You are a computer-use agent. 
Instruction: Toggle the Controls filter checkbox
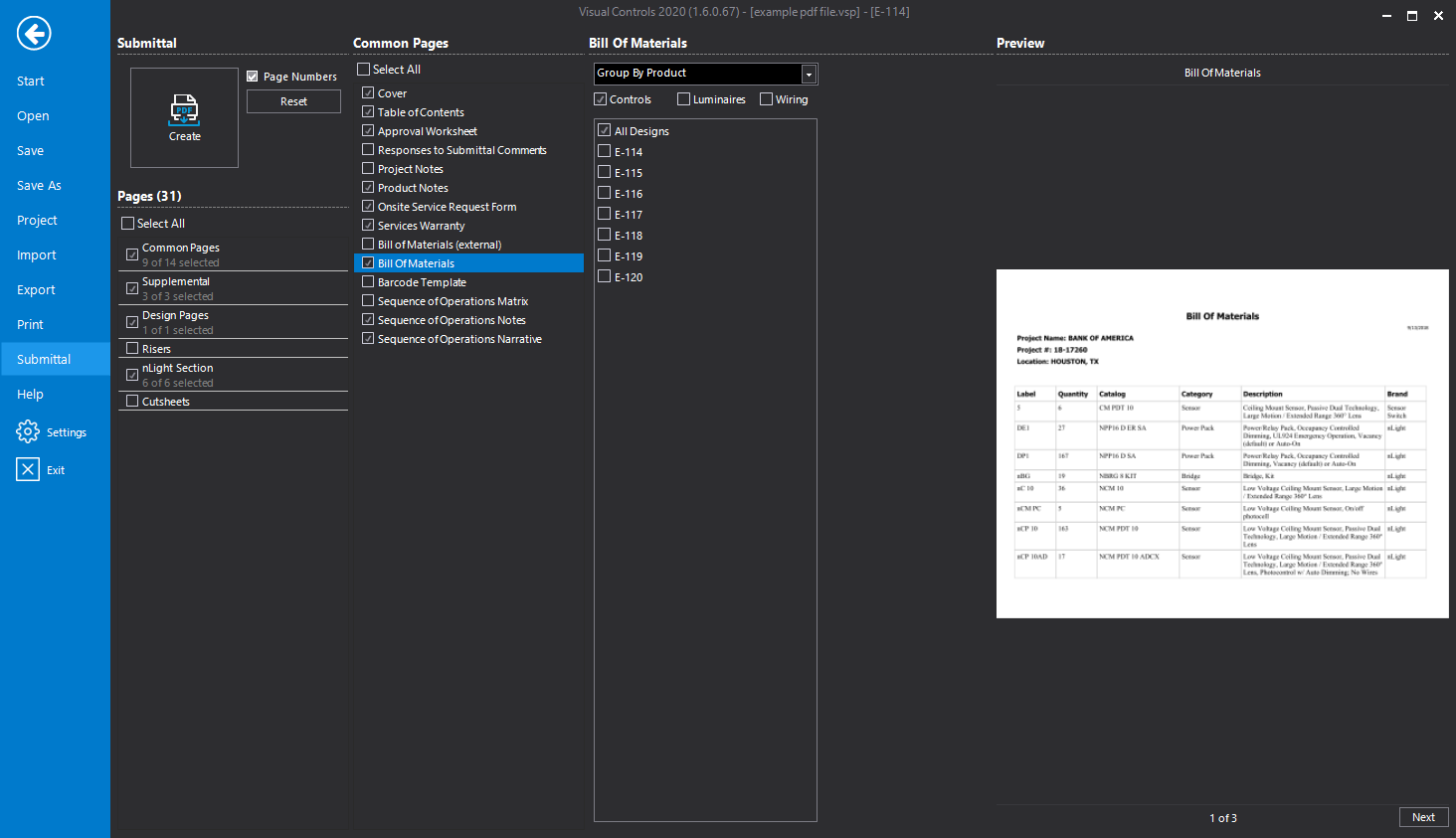(600, 99)
